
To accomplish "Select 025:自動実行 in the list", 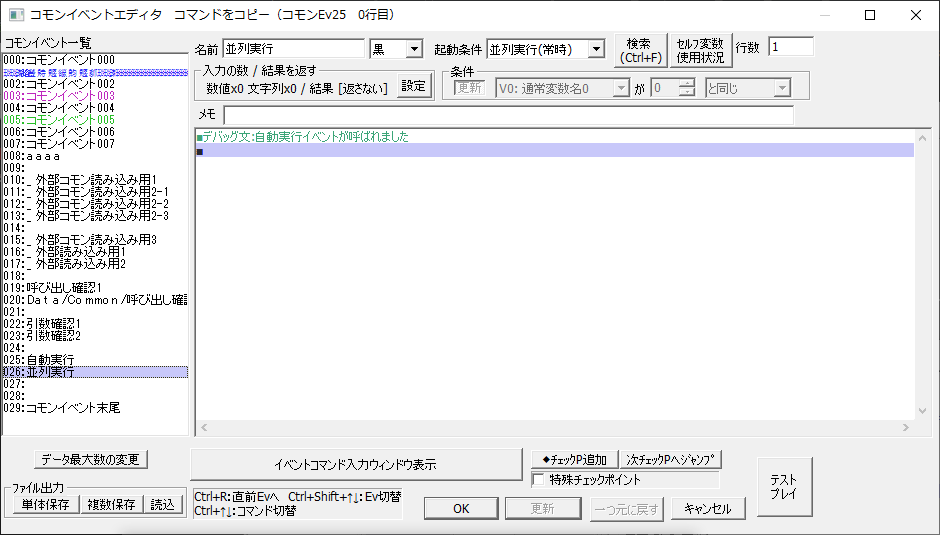I will (95, 360).
